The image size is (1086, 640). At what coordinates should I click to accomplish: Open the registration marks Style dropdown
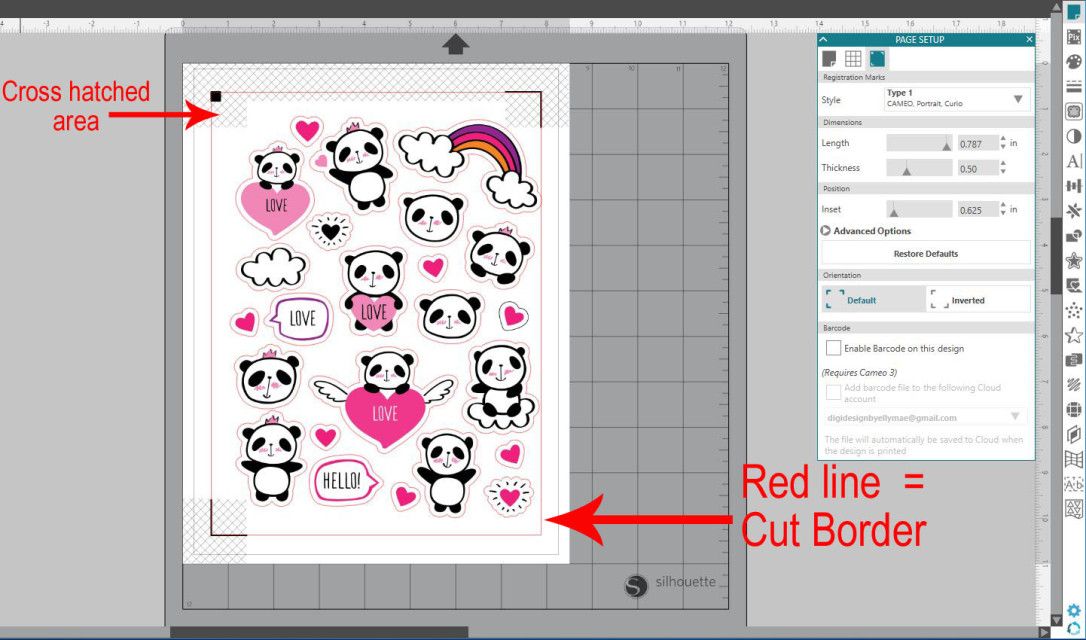[x=957, y=98]
